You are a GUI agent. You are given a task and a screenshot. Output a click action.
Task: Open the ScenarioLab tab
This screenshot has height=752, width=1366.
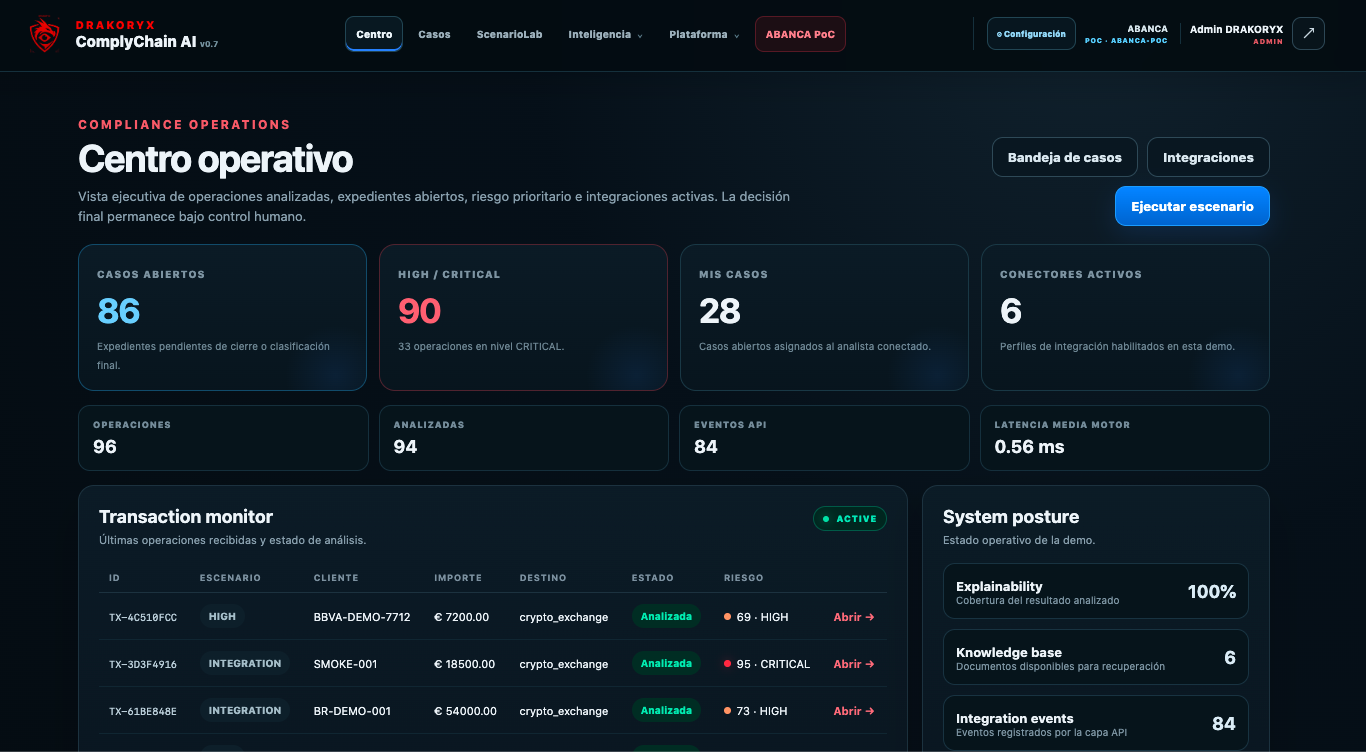(x=509, y=34)
